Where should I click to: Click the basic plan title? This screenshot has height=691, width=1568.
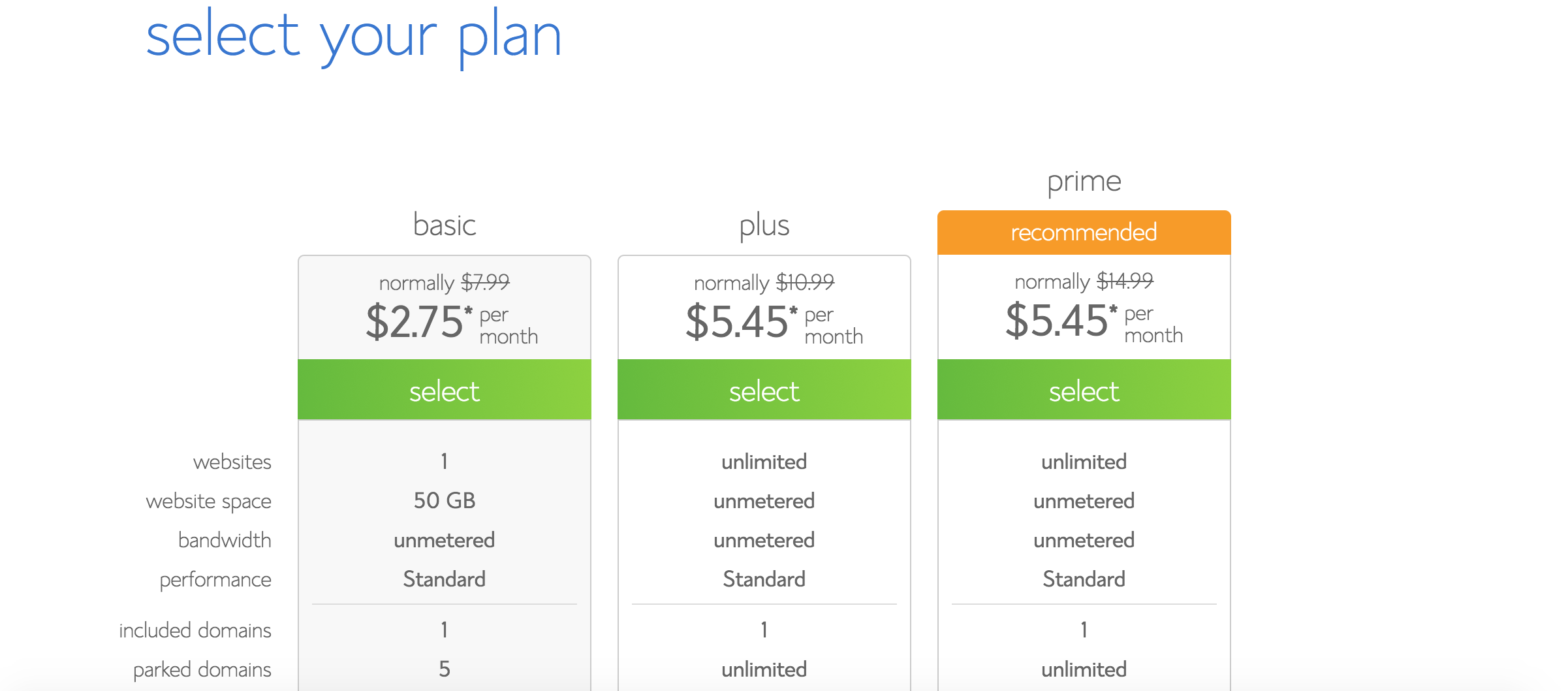[x=445, y=225]
